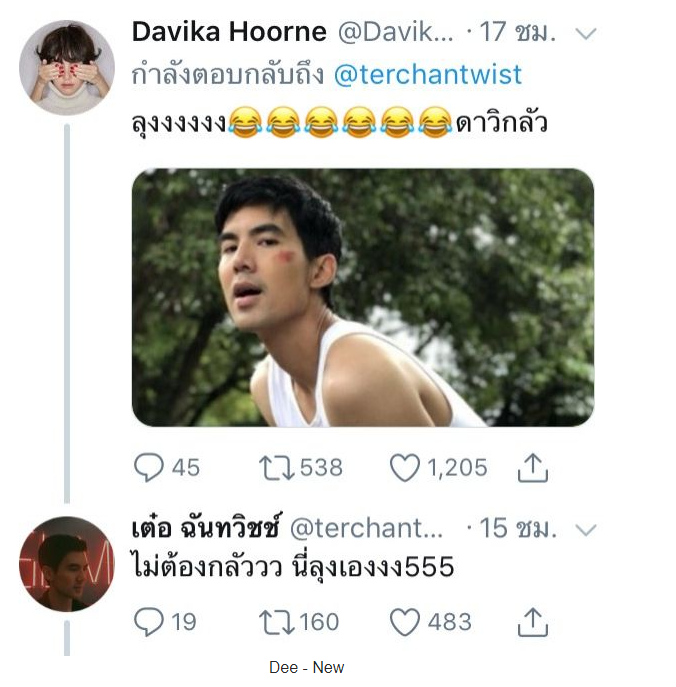Viewport: 676px width, 687px height.
Task: Click the @terchant... handle in second tweet
Action: [366, 528]
